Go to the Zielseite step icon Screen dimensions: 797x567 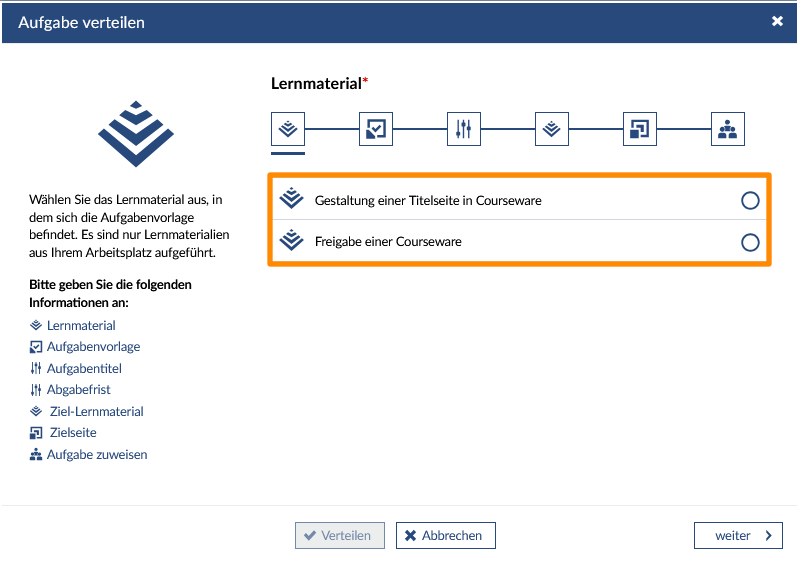(640, 128)
